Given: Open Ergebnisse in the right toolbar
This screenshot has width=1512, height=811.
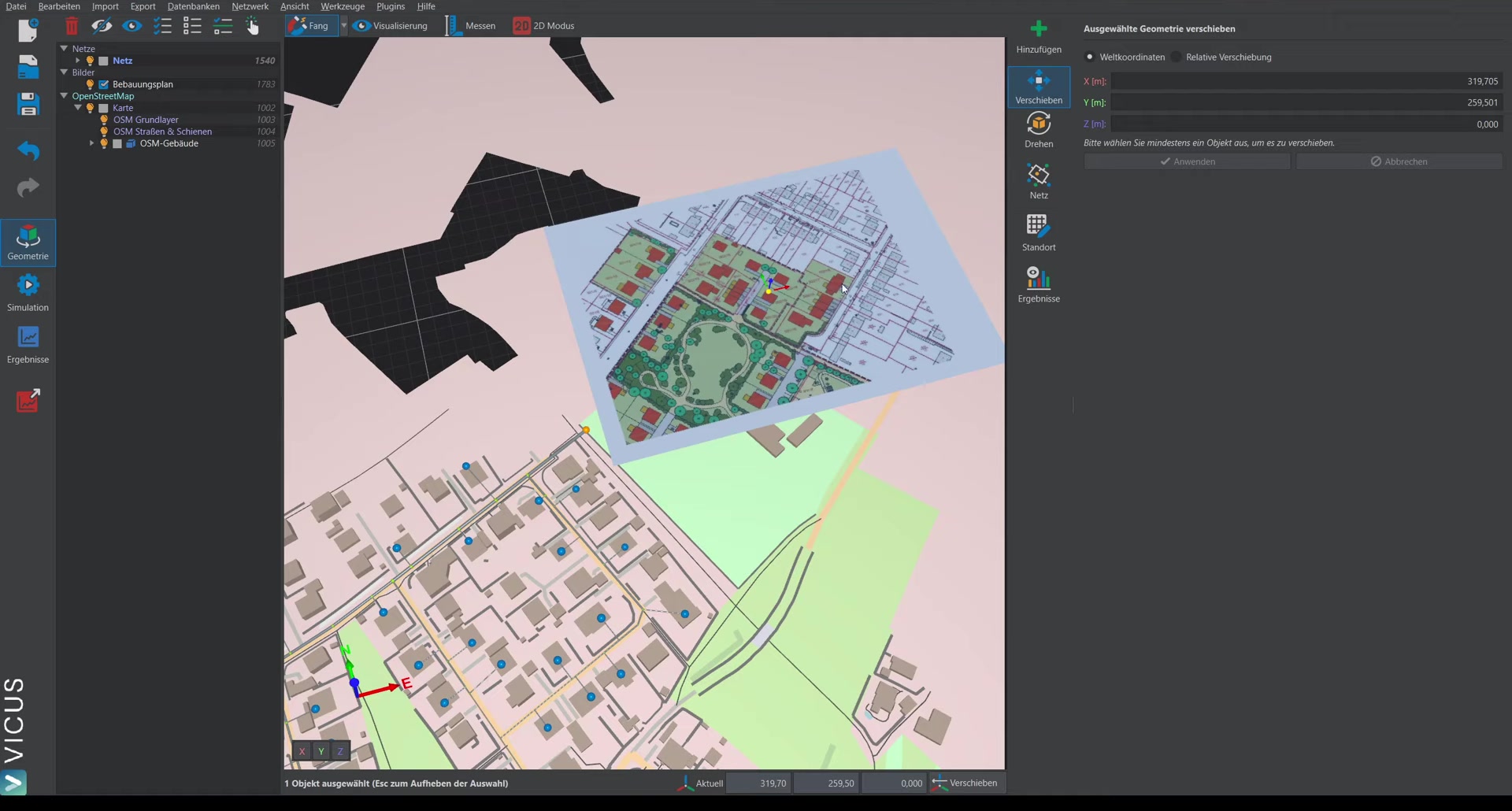Looking at the screenshot, I should 1039,285.
